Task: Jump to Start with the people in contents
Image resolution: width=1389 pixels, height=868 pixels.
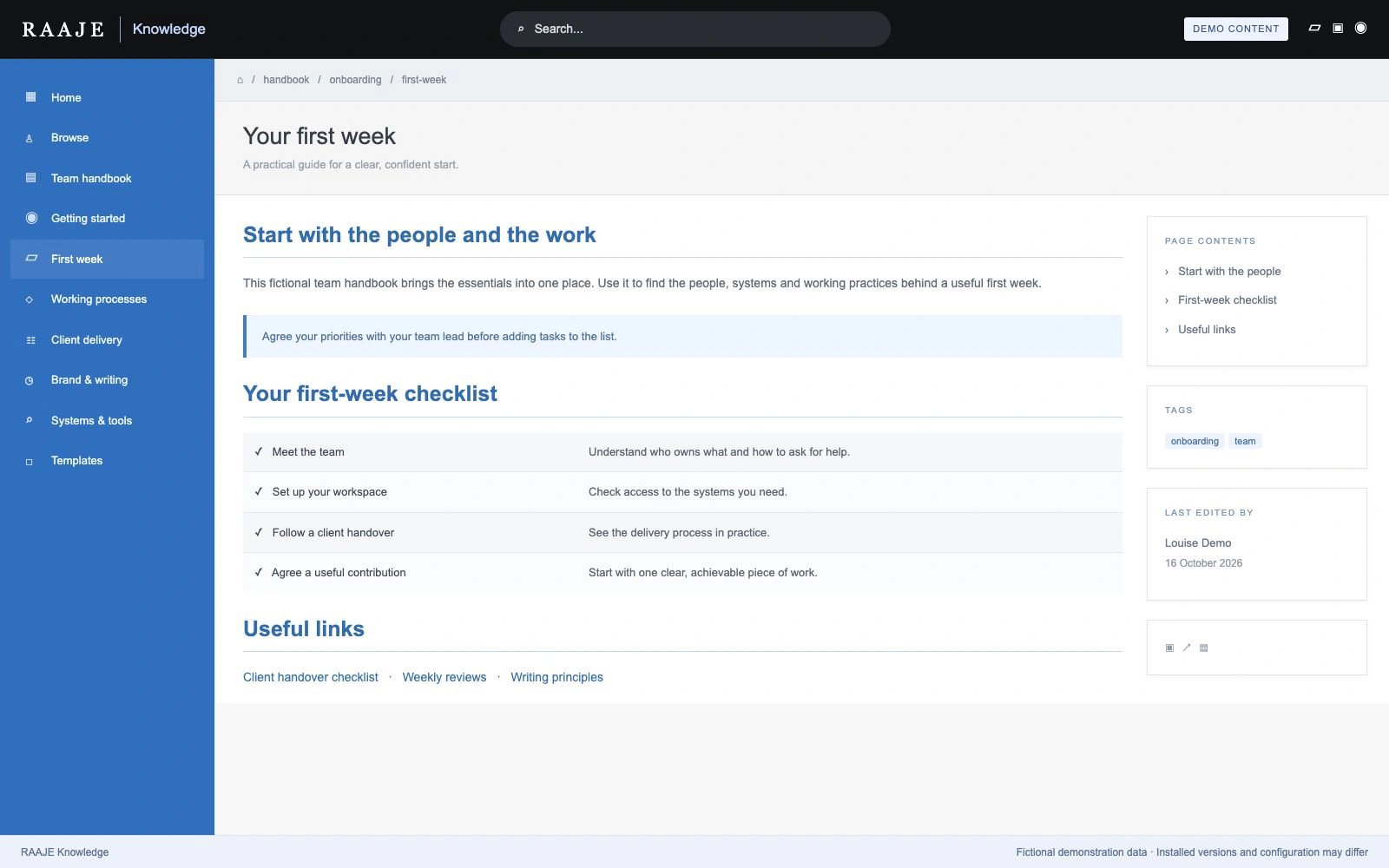Action: [x=1229, y=272]
